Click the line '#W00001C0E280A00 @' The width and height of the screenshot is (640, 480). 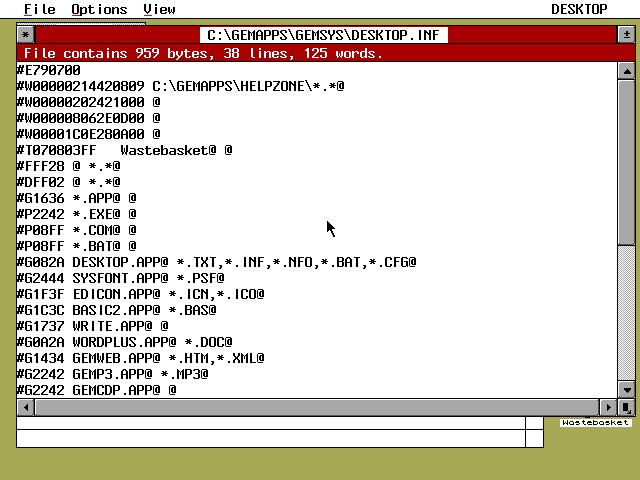89,134
